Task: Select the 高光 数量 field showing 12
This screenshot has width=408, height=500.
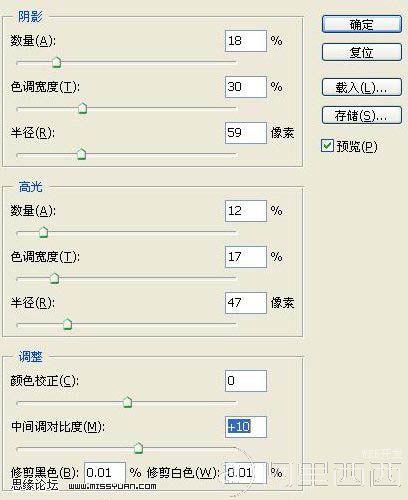Action: coord(246,211)
